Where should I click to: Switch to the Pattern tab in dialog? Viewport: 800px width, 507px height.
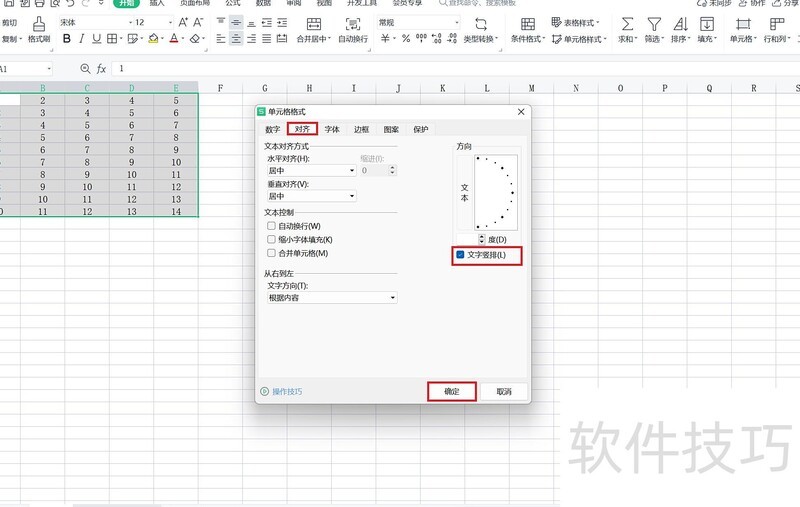point(391,130)
